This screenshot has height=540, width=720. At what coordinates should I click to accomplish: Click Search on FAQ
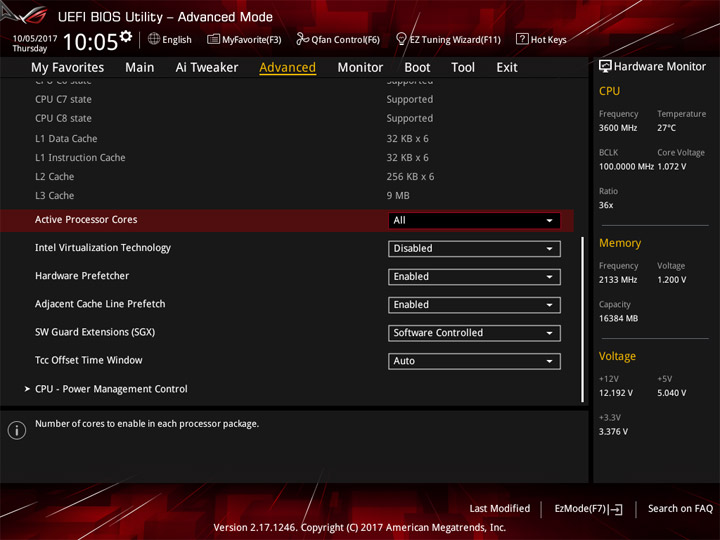coord(680,509)
